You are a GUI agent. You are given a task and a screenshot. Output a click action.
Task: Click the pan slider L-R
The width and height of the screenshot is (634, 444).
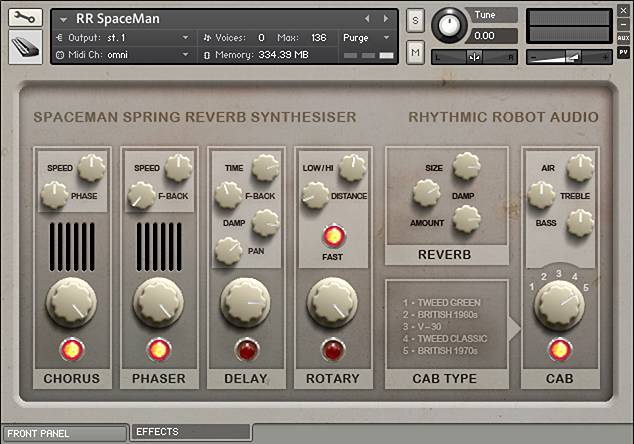point(475,57)
